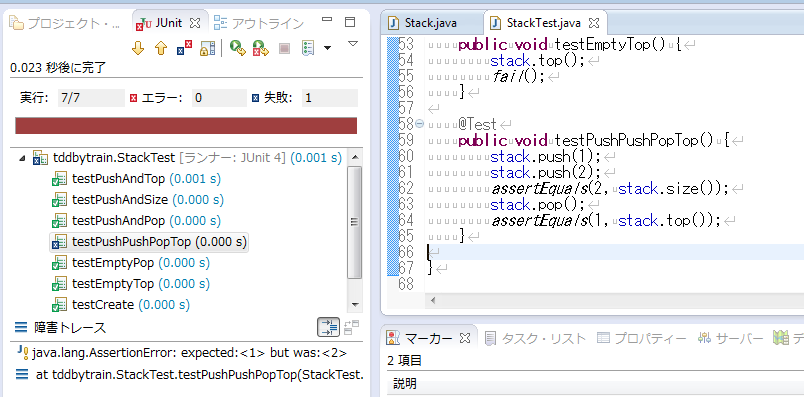This screenshot has height=397, width=804.
Task: Click the stop JUnit test run button
Action: (x=285, y=49)
